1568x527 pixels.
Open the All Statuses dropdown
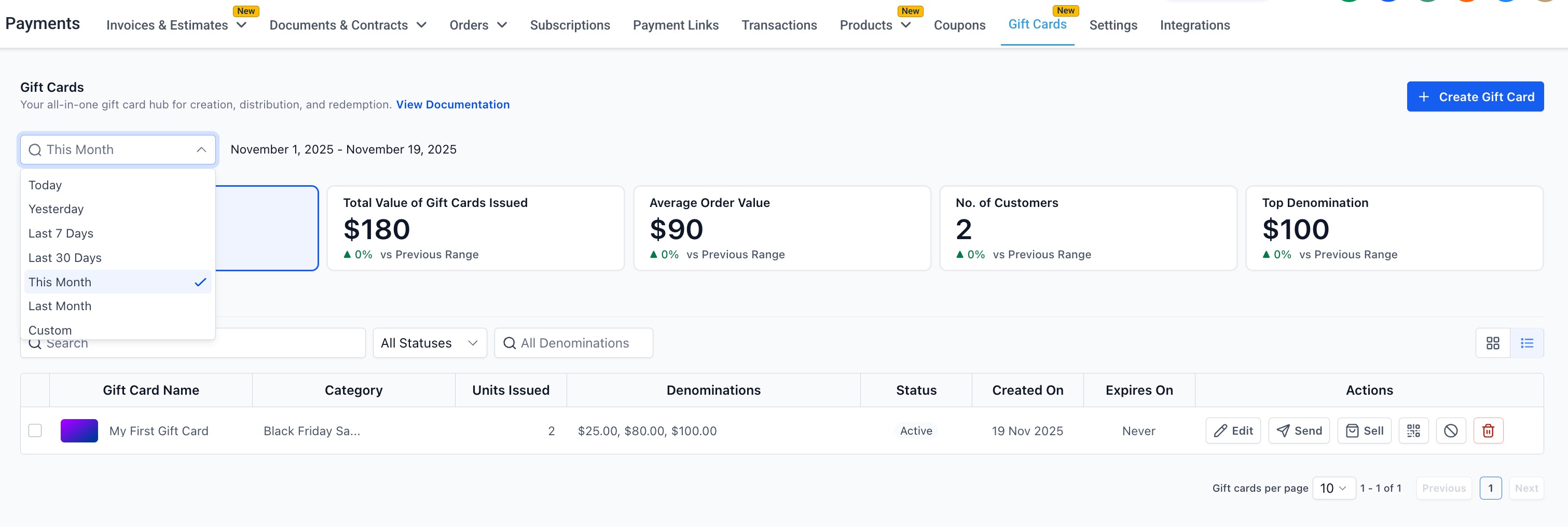[429, 343]
